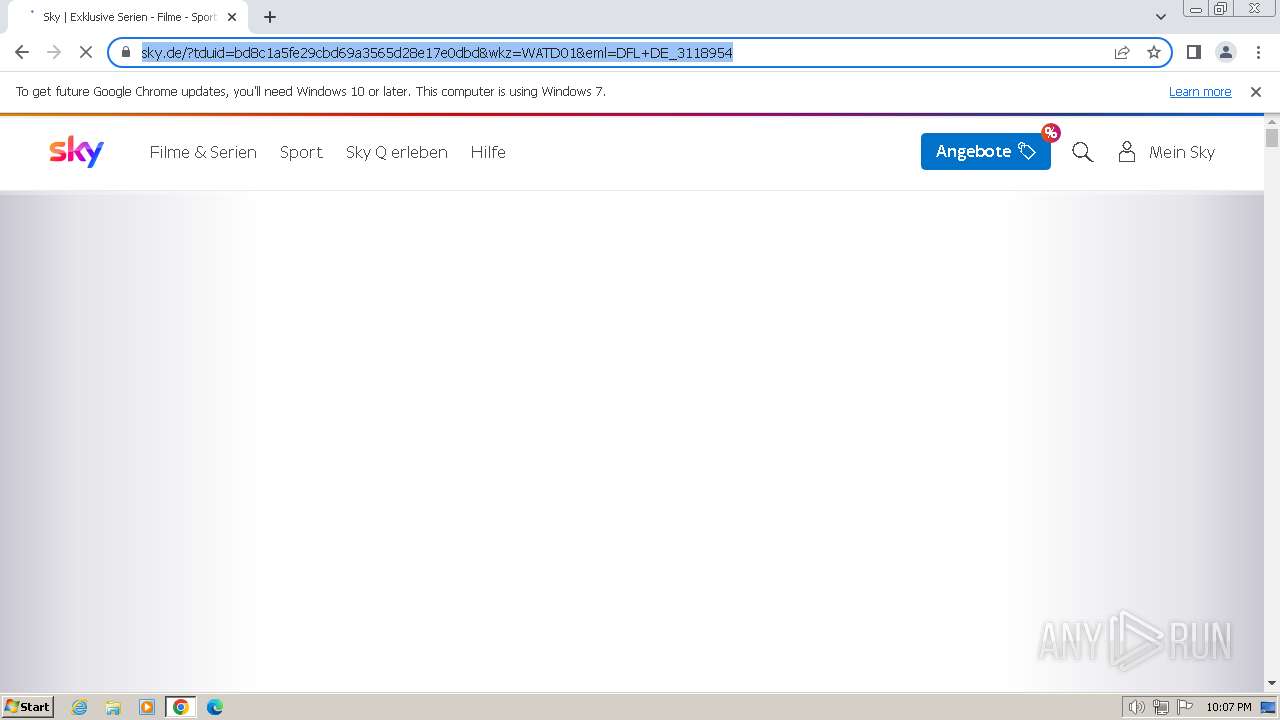Go back to previous page
The image size is (1280, 720).
pos(22,52)
